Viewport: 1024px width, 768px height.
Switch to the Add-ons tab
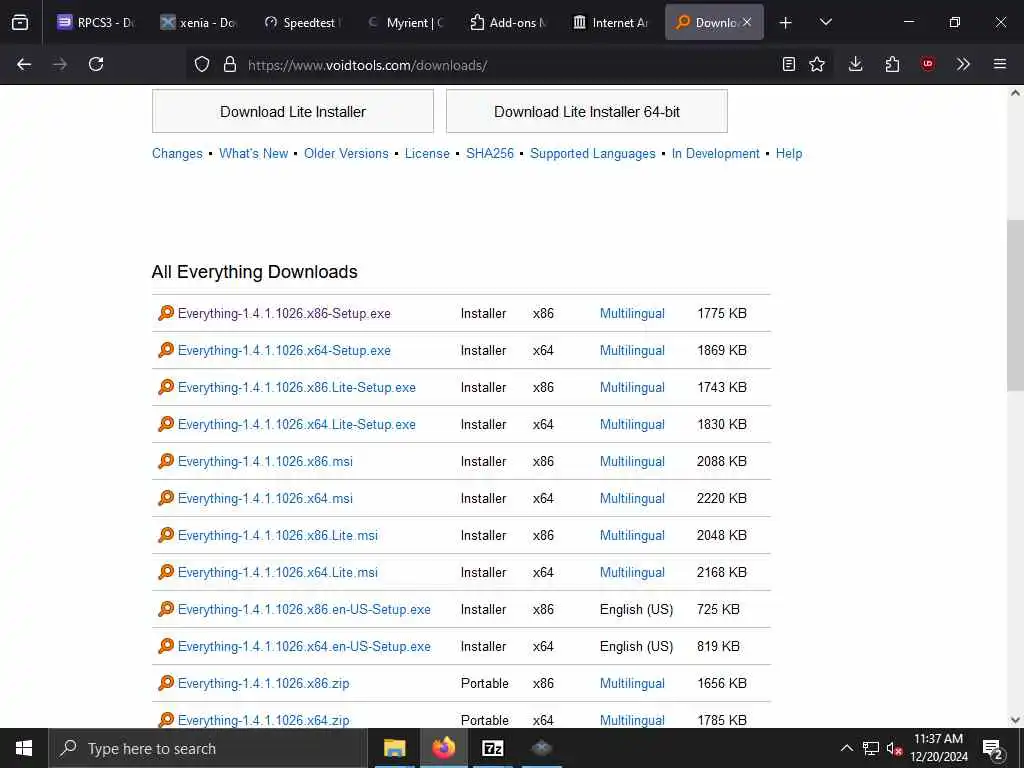tap(508, 22)
